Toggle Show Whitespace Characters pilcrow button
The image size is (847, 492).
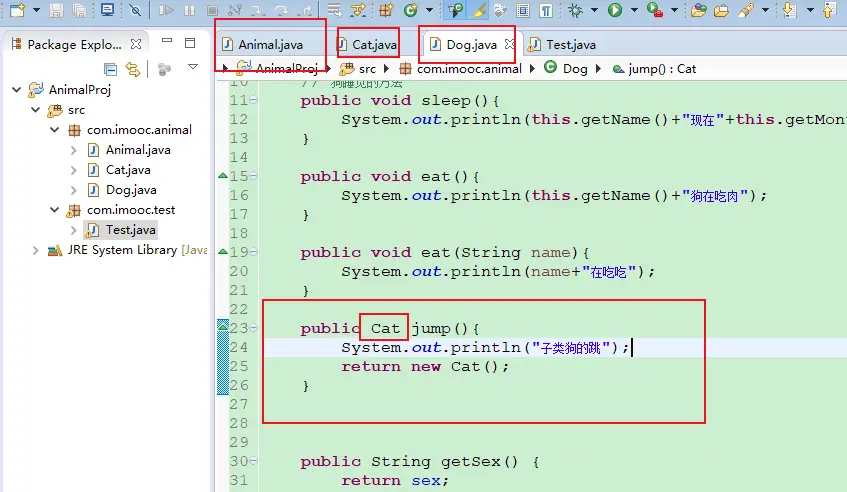tap(545, 11)
